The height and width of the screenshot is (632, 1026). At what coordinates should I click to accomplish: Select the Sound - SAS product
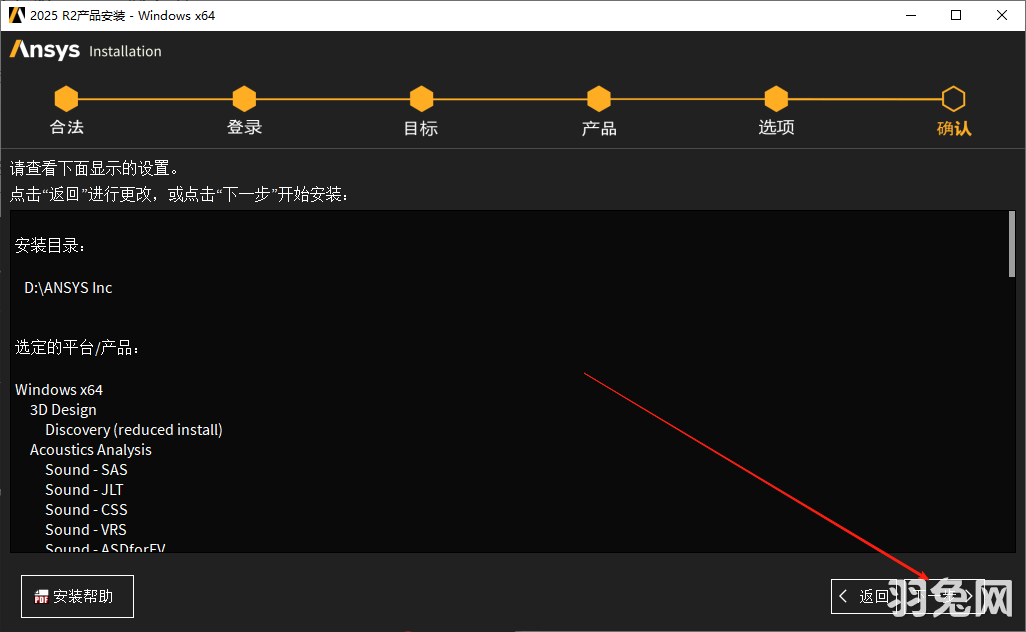coord(86,469)
